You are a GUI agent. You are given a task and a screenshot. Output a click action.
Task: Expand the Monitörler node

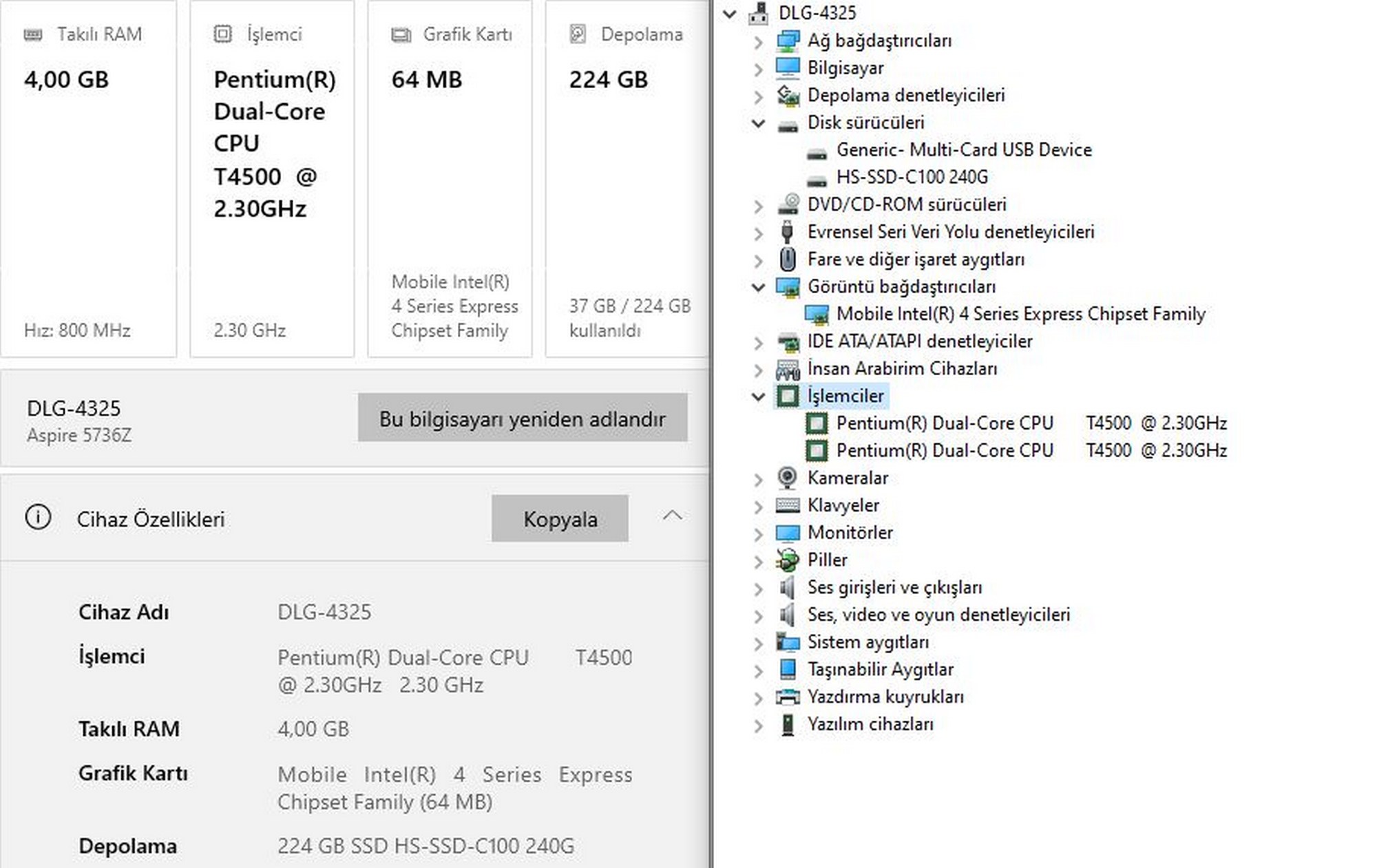pos(758,533)
